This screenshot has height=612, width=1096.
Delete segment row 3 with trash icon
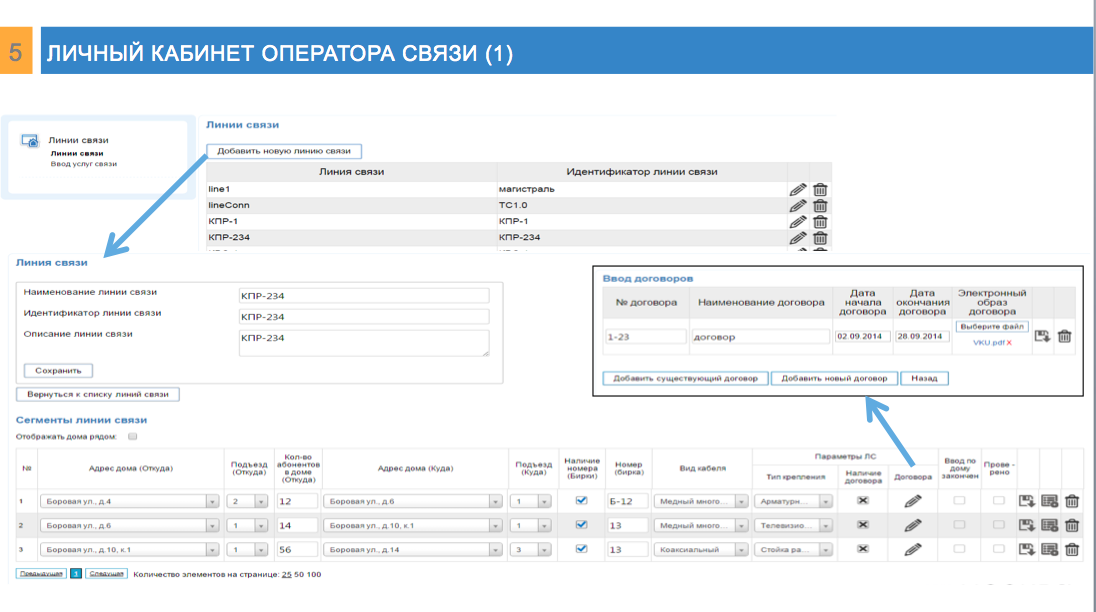click(x=1072, y=549)
